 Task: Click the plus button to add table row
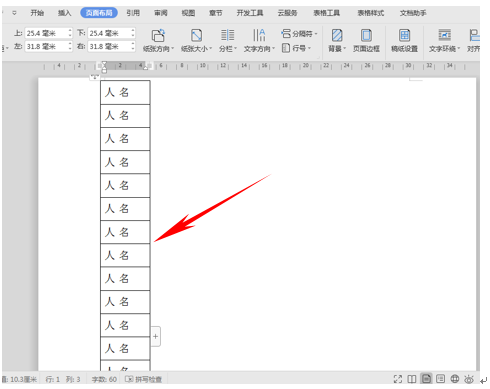click(x=156, y=336)
